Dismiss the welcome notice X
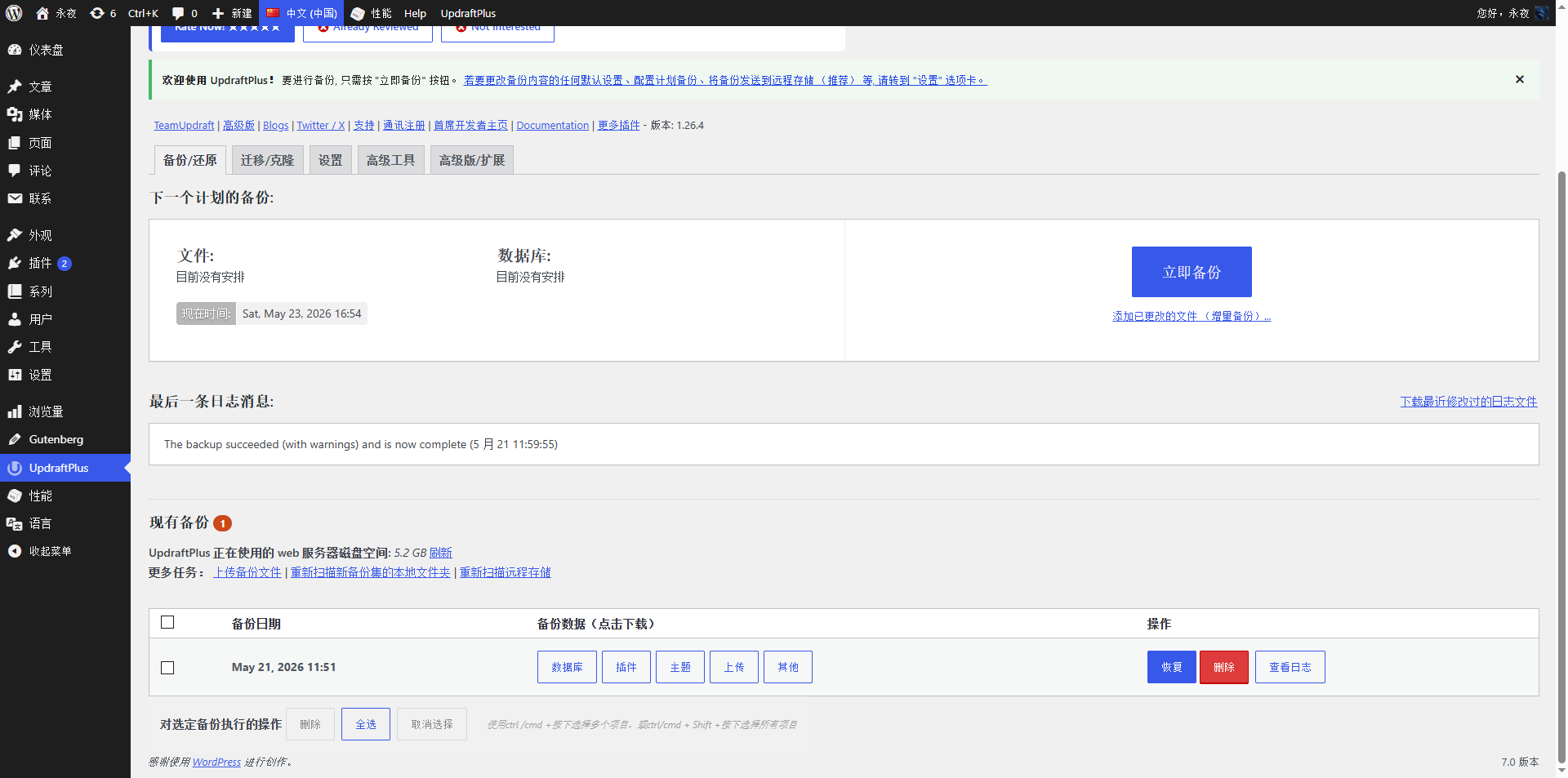The width and height of the screenshot is (1568, 778). [x=1520, y=79]
